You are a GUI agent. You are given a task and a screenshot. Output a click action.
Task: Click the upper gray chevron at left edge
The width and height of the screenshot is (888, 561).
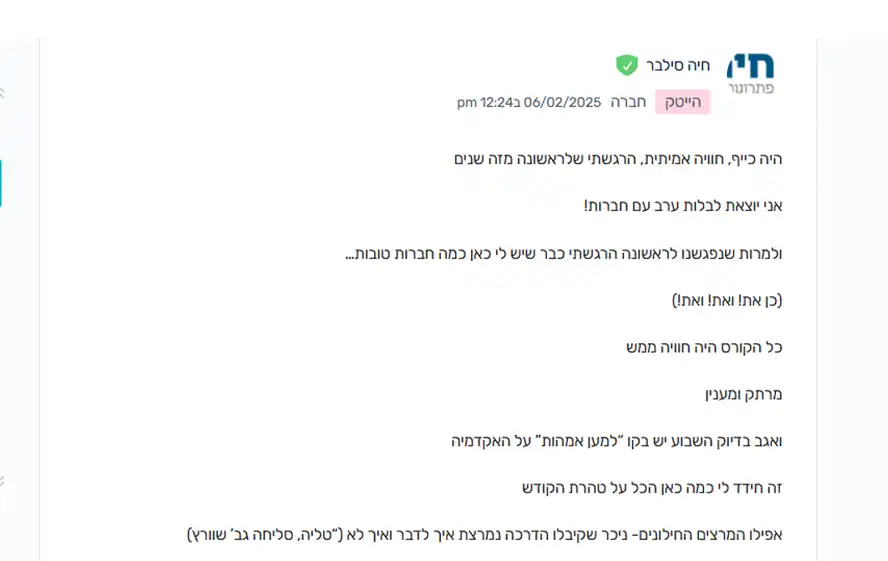2,93
